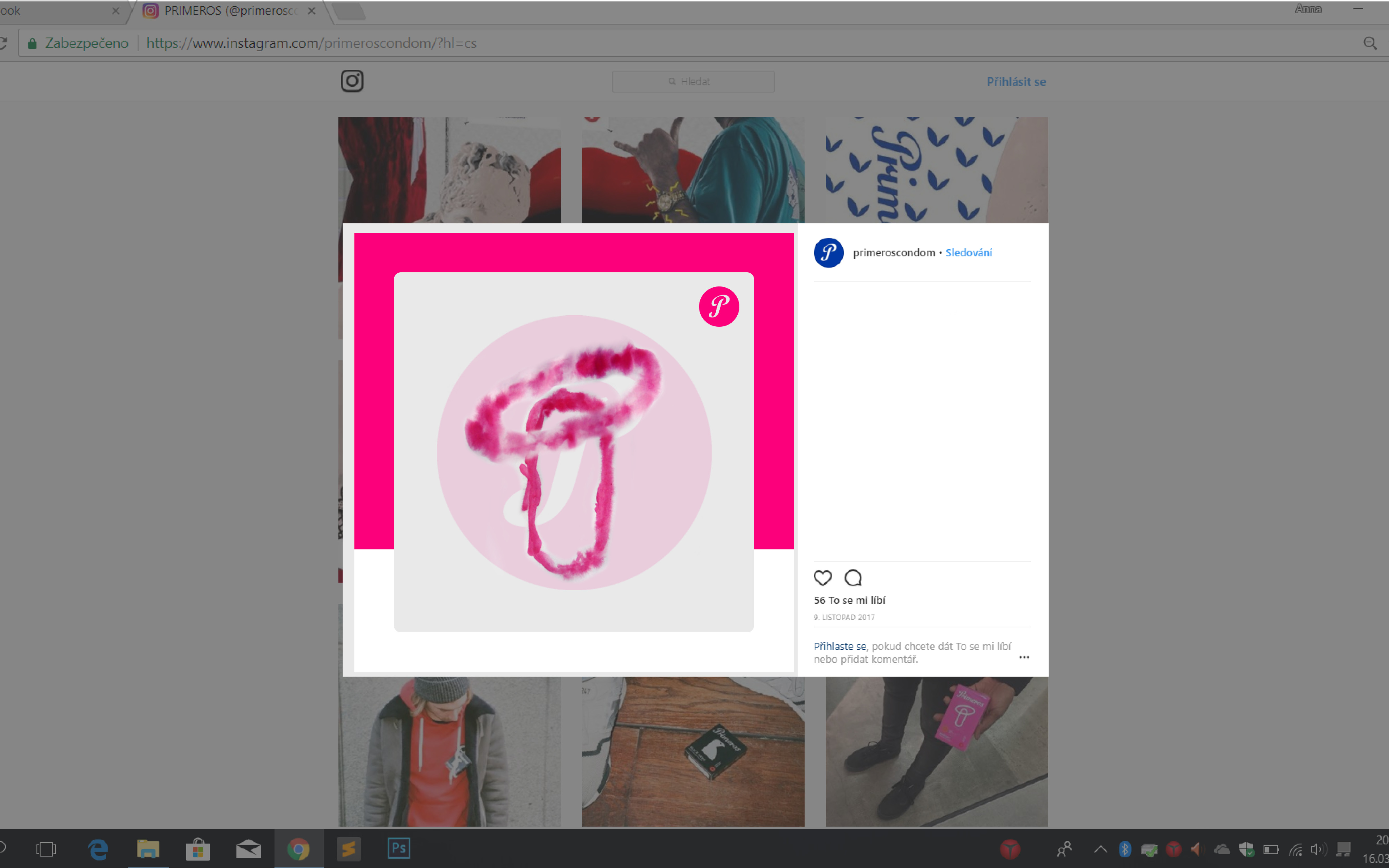Close the PRIMEROS browser tab

[x=312, y=11]
